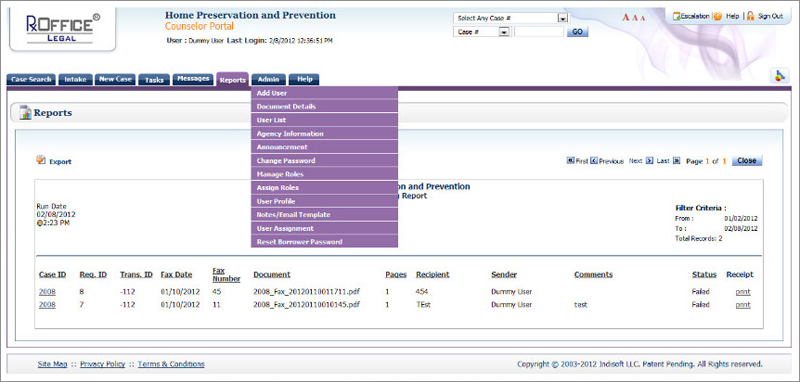Select Change Password menu item
Screen dimensions: 800x382
(x=324, y=161)
